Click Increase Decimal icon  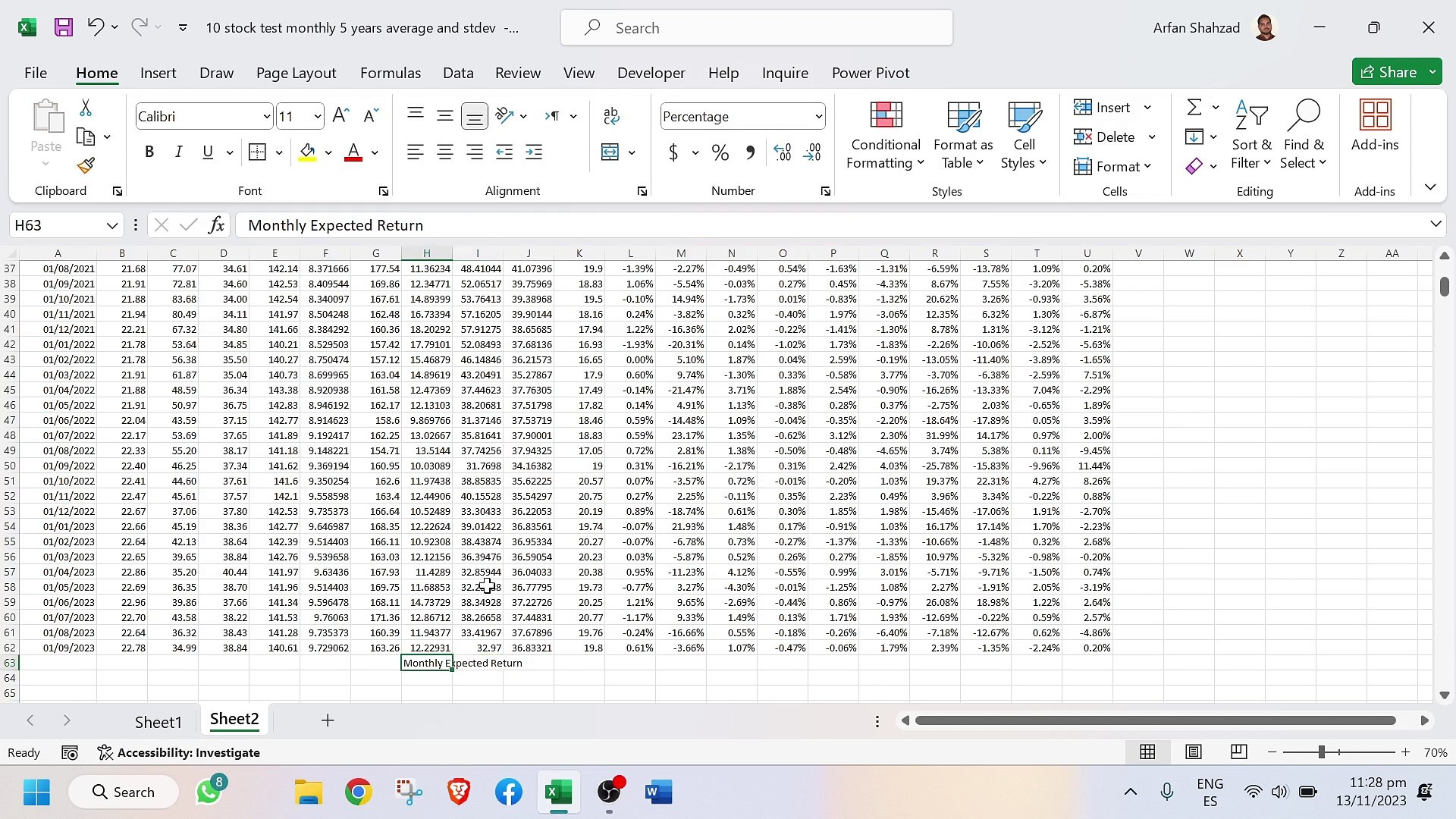coord(783,152)
